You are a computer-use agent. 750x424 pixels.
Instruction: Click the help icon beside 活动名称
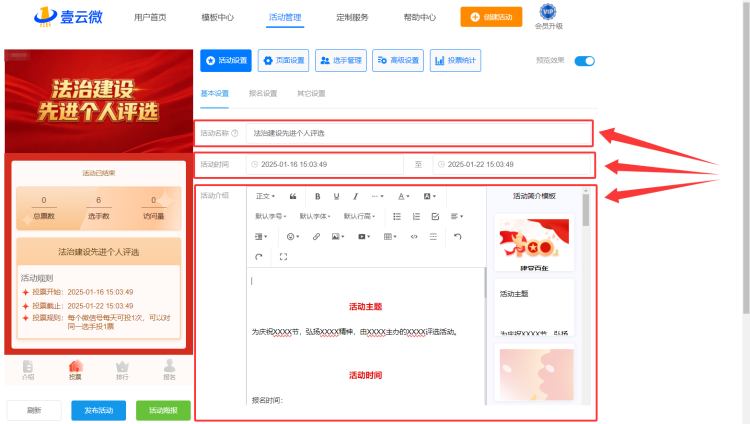[235, 133]
